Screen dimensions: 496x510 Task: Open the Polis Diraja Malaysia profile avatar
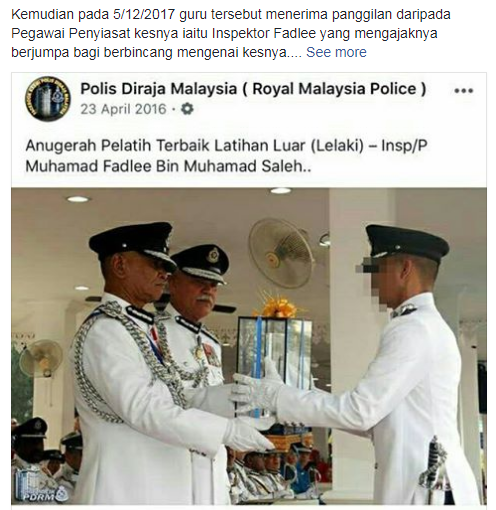pos(48,99)
